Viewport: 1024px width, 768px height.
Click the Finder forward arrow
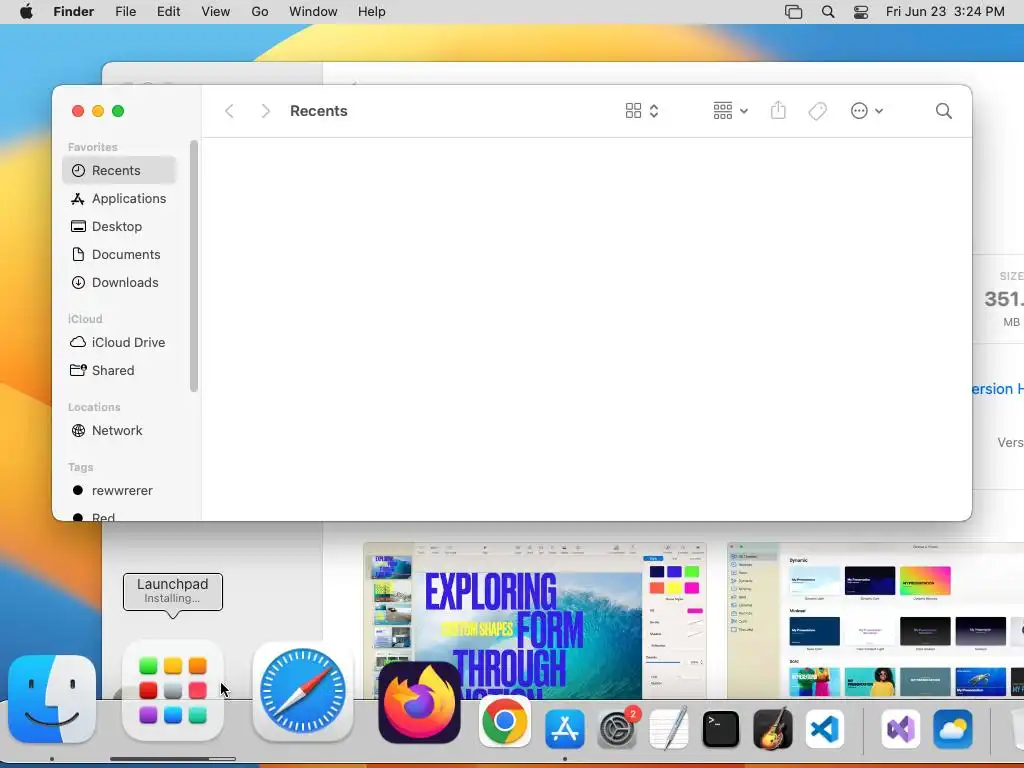click(x=265, y=111)
